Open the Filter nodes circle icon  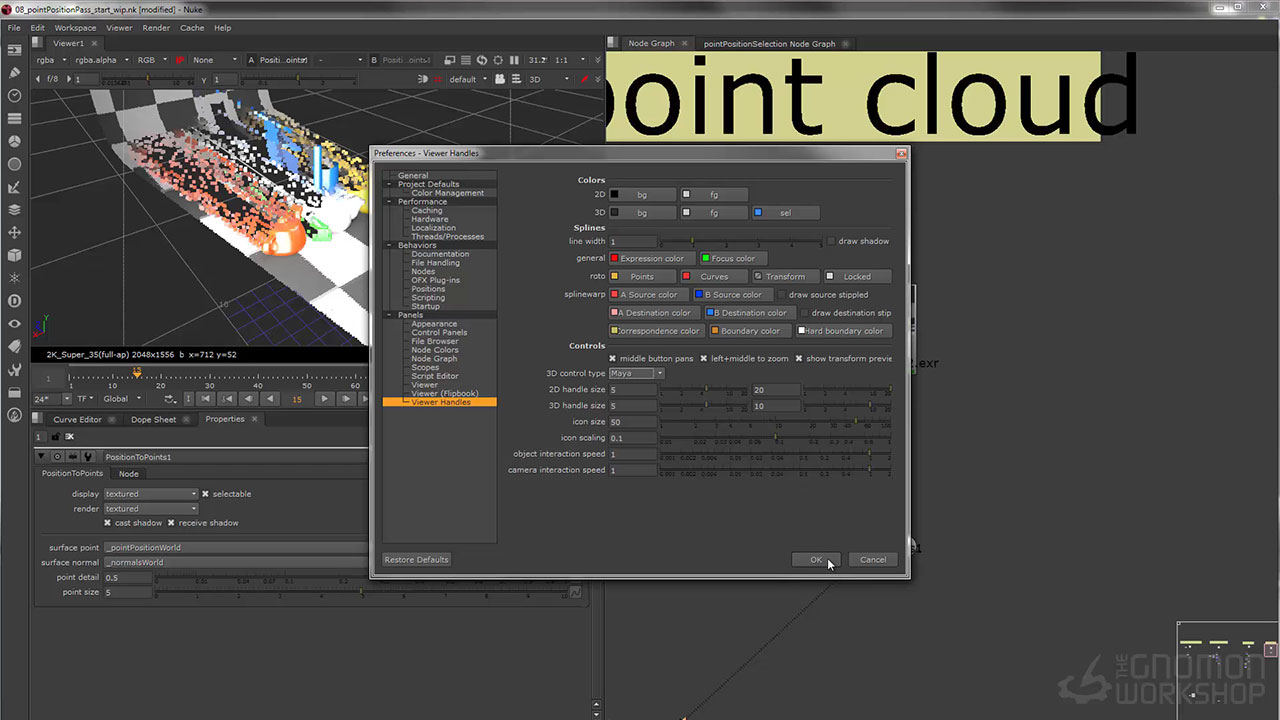[14, 164]
